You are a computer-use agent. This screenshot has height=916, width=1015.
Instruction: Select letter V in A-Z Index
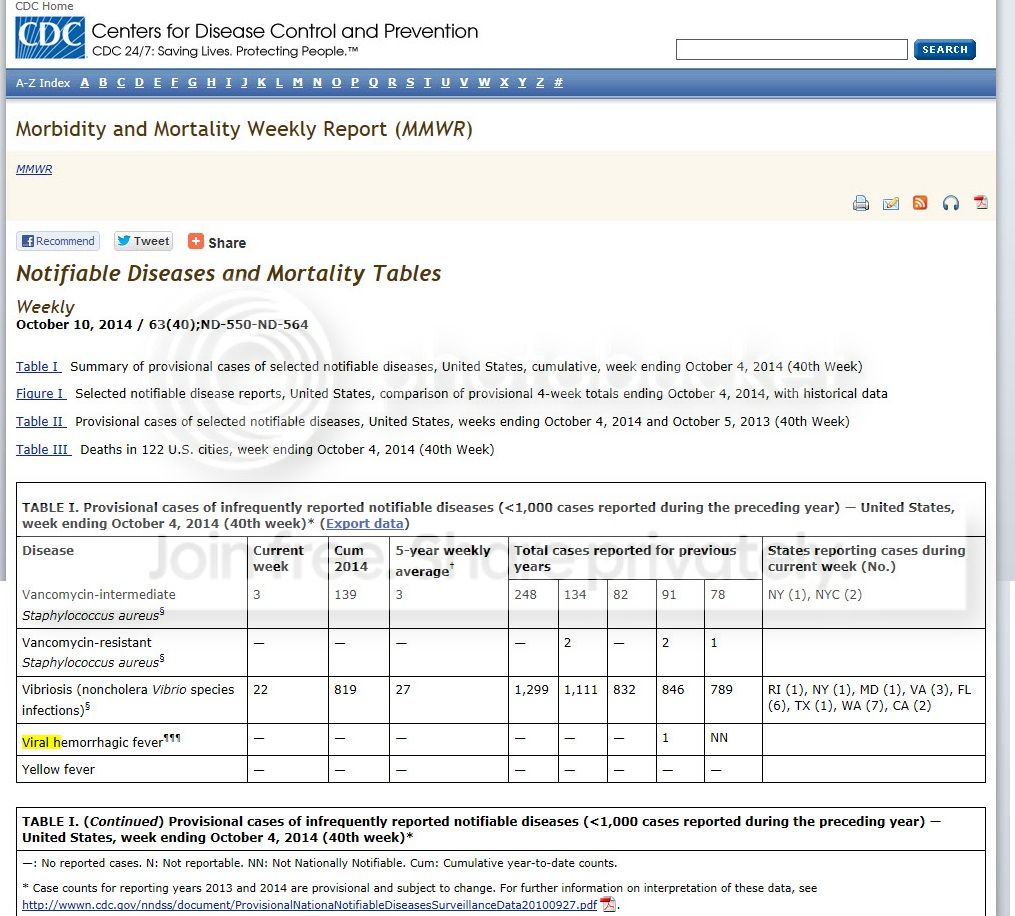(463, 82)
